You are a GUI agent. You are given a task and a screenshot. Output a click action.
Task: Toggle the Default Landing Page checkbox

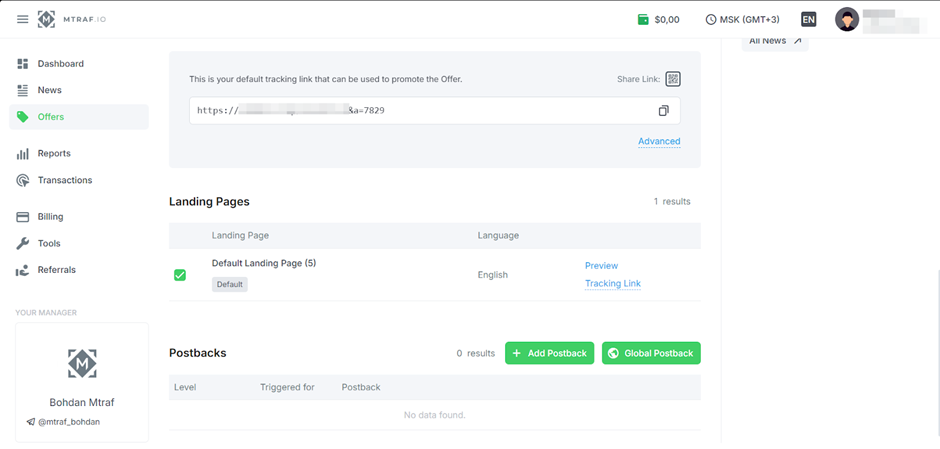[x=180, y=275]
